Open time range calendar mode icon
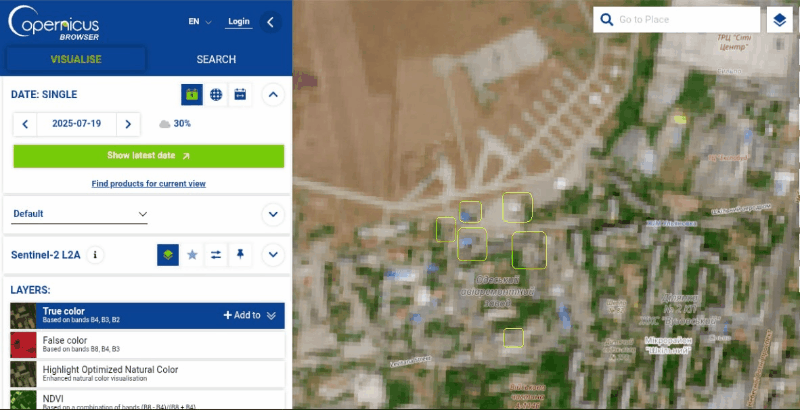The height and width of the screenshot is (410, 800). coord(240,94)
